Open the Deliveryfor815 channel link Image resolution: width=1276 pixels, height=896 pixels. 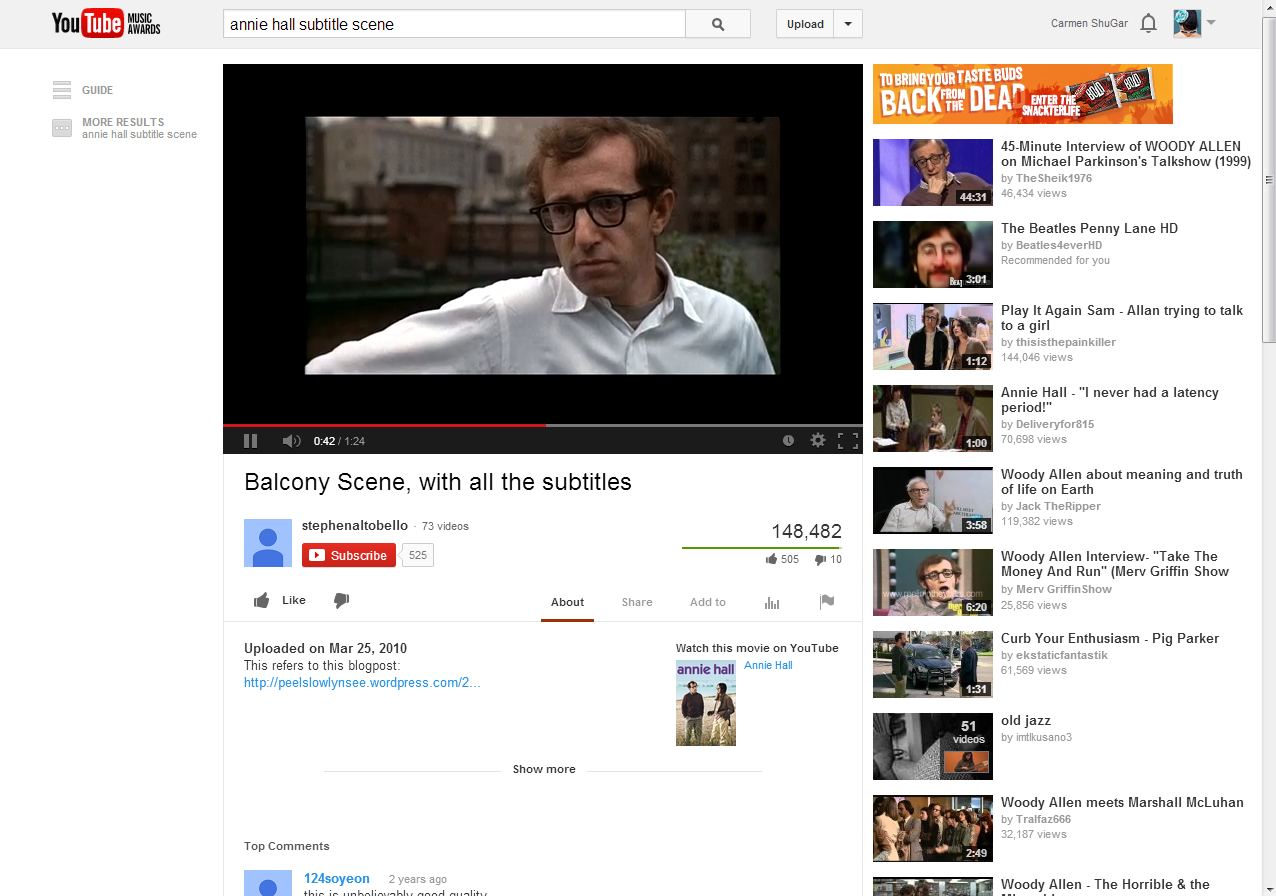[x=1055, y=424]
